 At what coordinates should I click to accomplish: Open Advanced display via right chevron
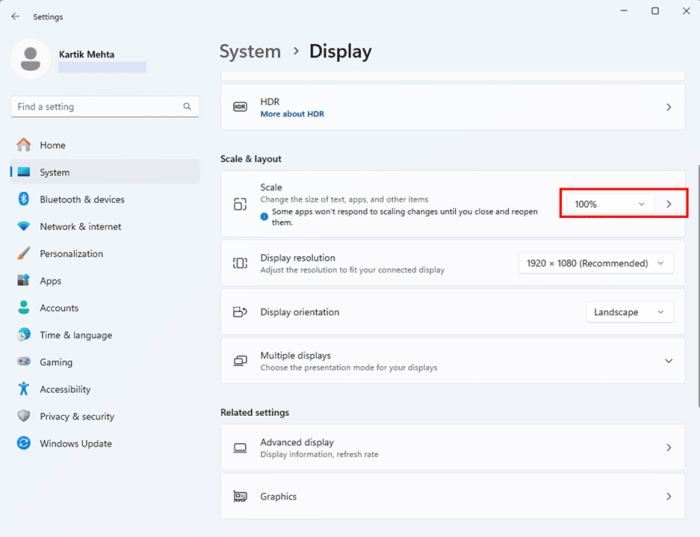coord(669,448)
